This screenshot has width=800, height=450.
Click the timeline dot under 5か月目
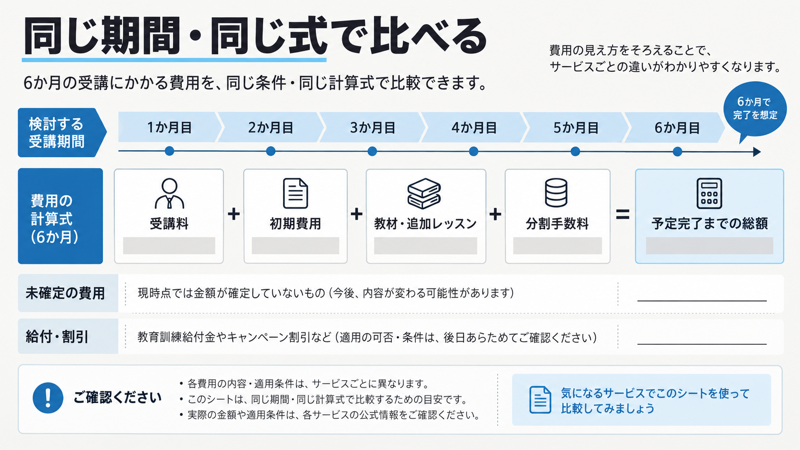click(x=576, y=151)
